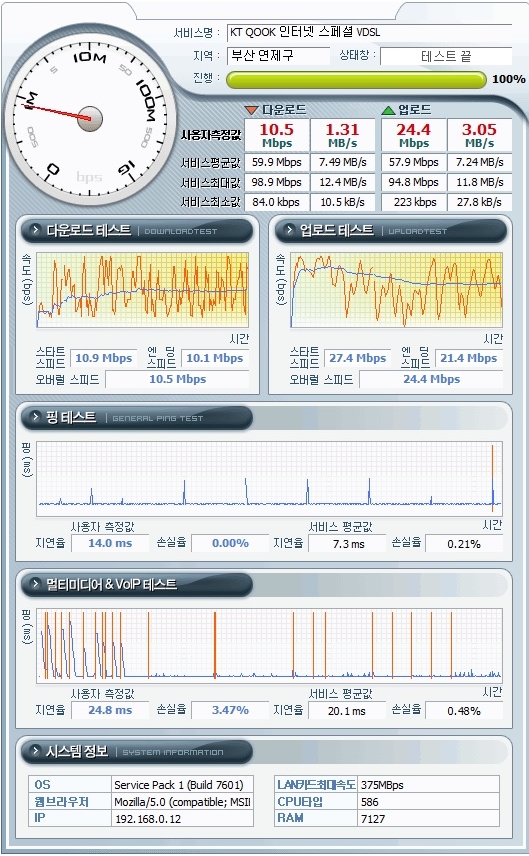Select the upload value 24.4 Mbps in red
The image size is (529, 856).
pyautogui.click(x=414, y=135)
